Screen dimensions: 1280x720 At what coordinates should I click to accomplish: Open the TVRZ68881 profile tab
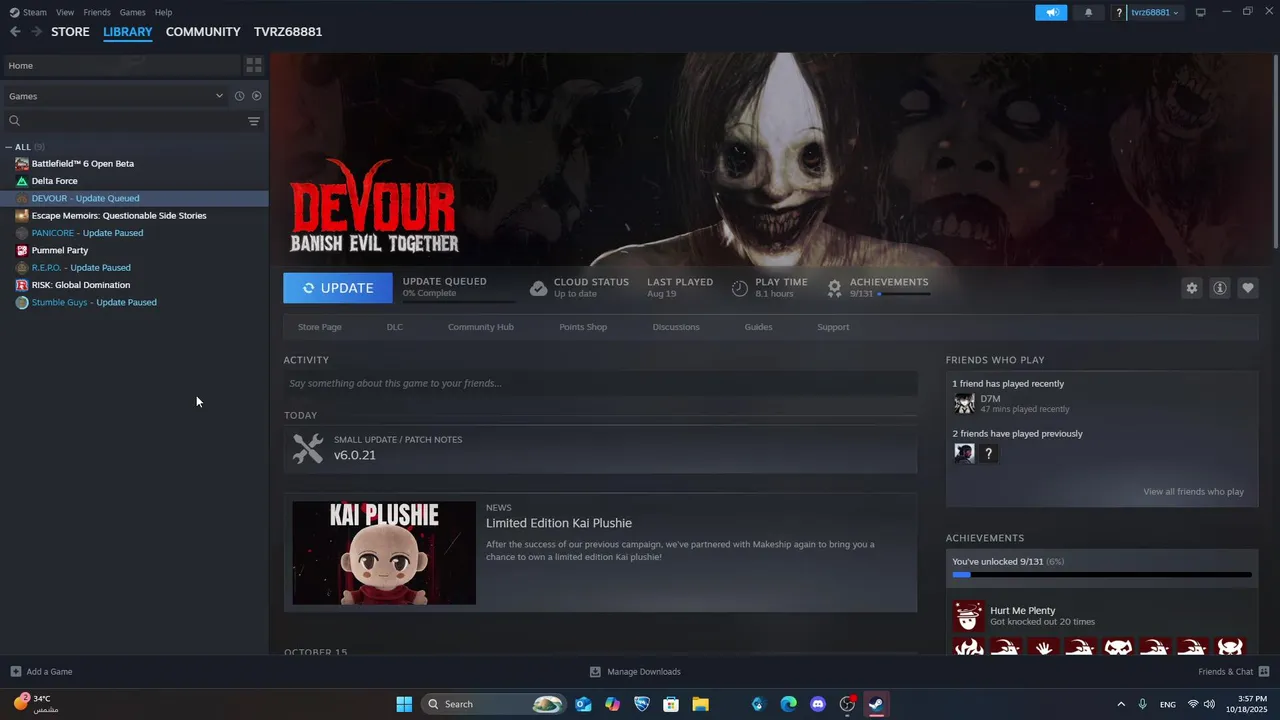(x=288, y=32)
